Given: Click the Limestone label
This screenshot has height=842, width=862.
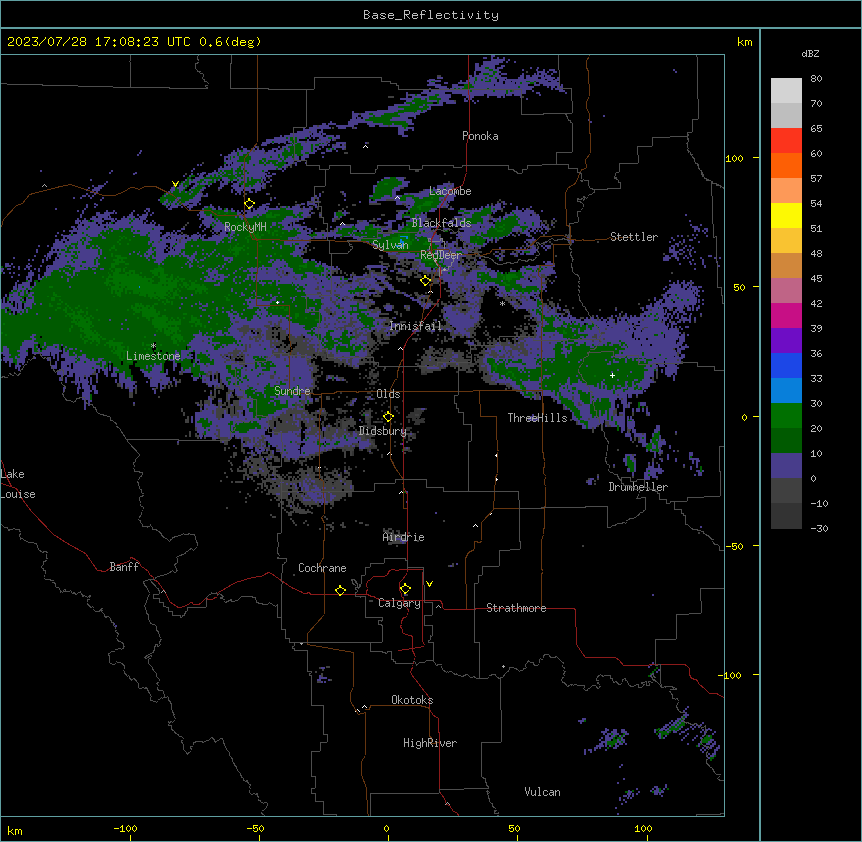Looking at the screenshot, I should [153, 356].
